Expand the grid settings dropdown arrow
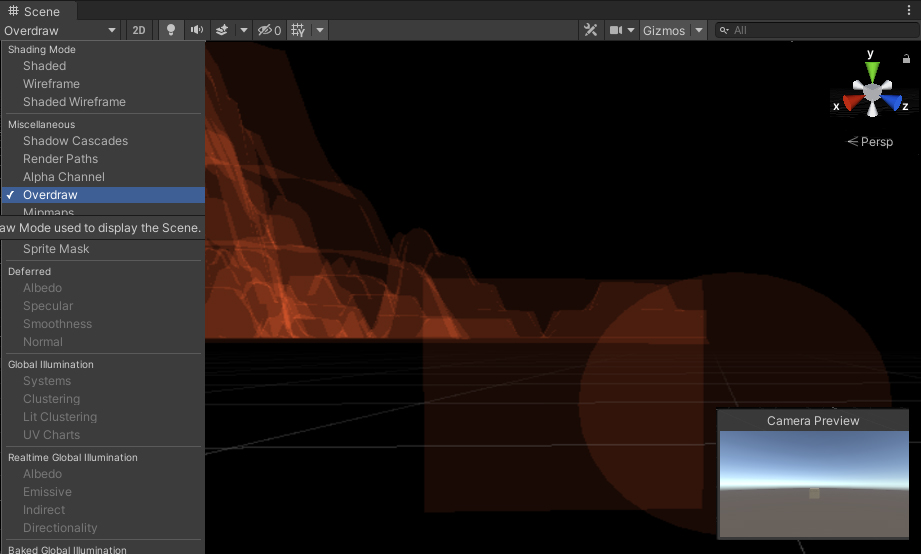The height and width of the screenshot is (554, 921). coord(320,30)
